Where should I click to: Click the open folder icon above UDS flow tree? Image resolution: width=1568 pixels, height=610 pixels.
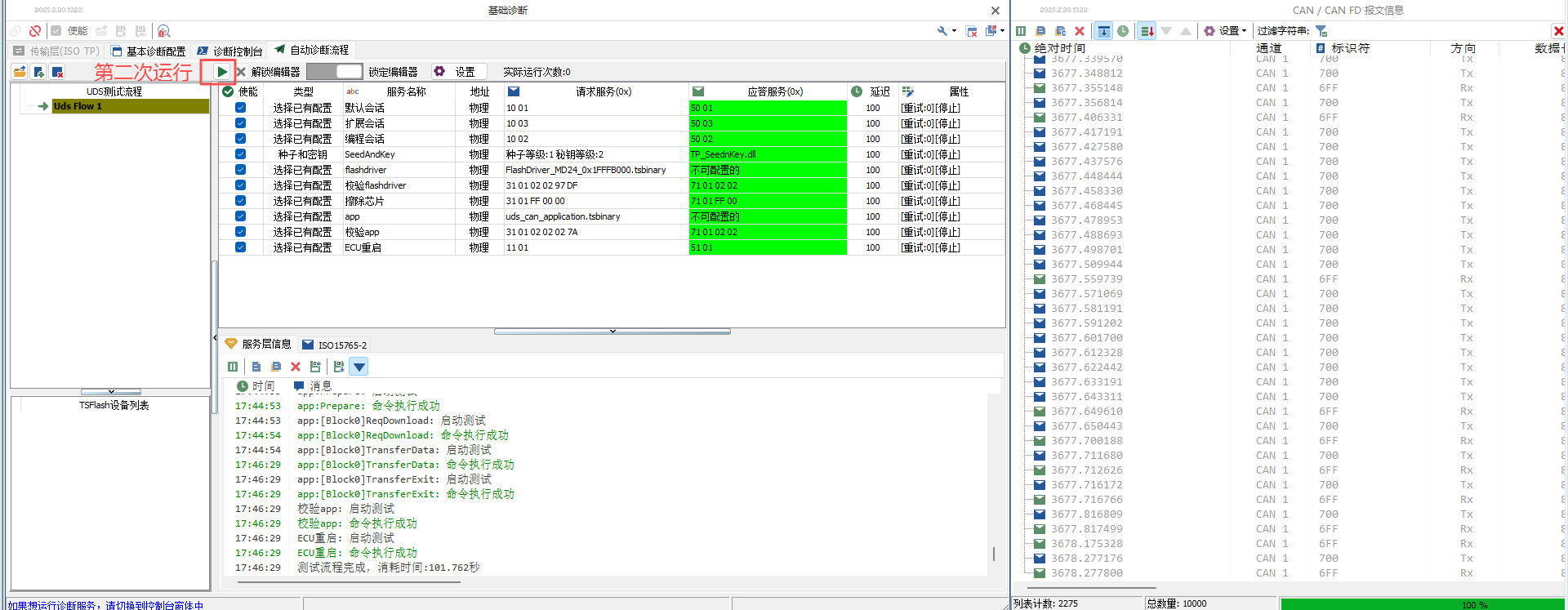click(20, 72)
